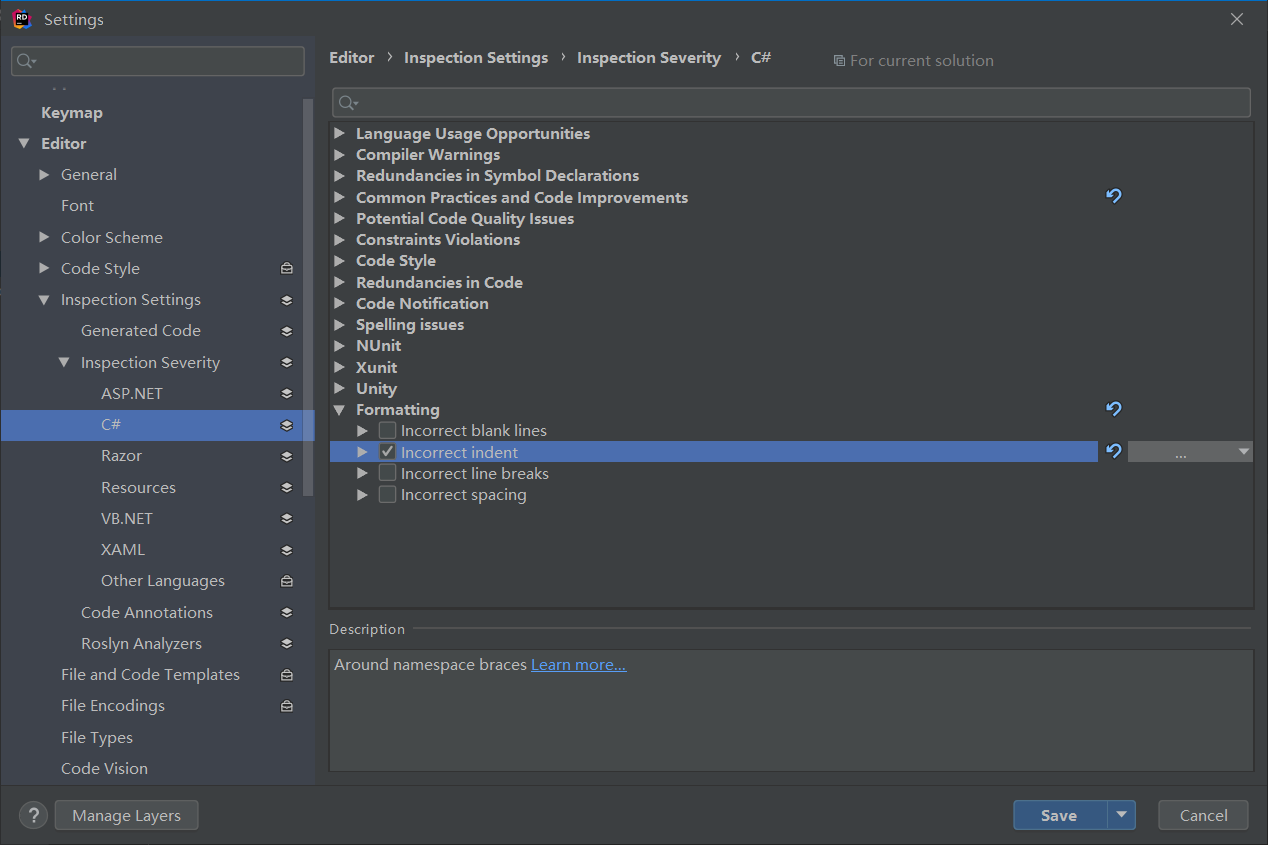Screen dimensions: 1268x845
Task: Collapse the Inspection Severity tree node
Action: tap(64, 362)
